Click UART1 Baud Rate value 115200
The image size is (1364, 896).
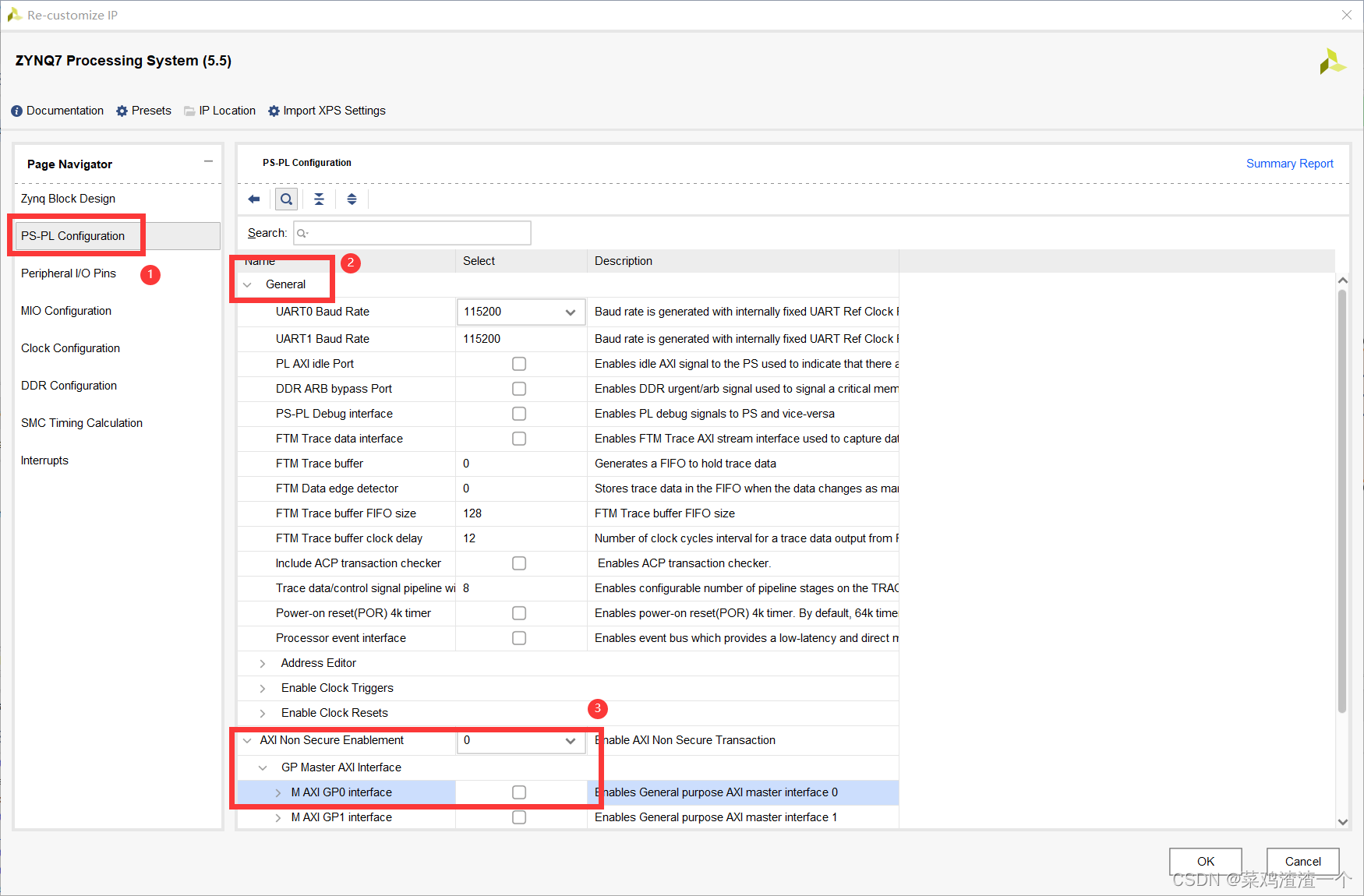pyautogui.click(x=482, y=339)
